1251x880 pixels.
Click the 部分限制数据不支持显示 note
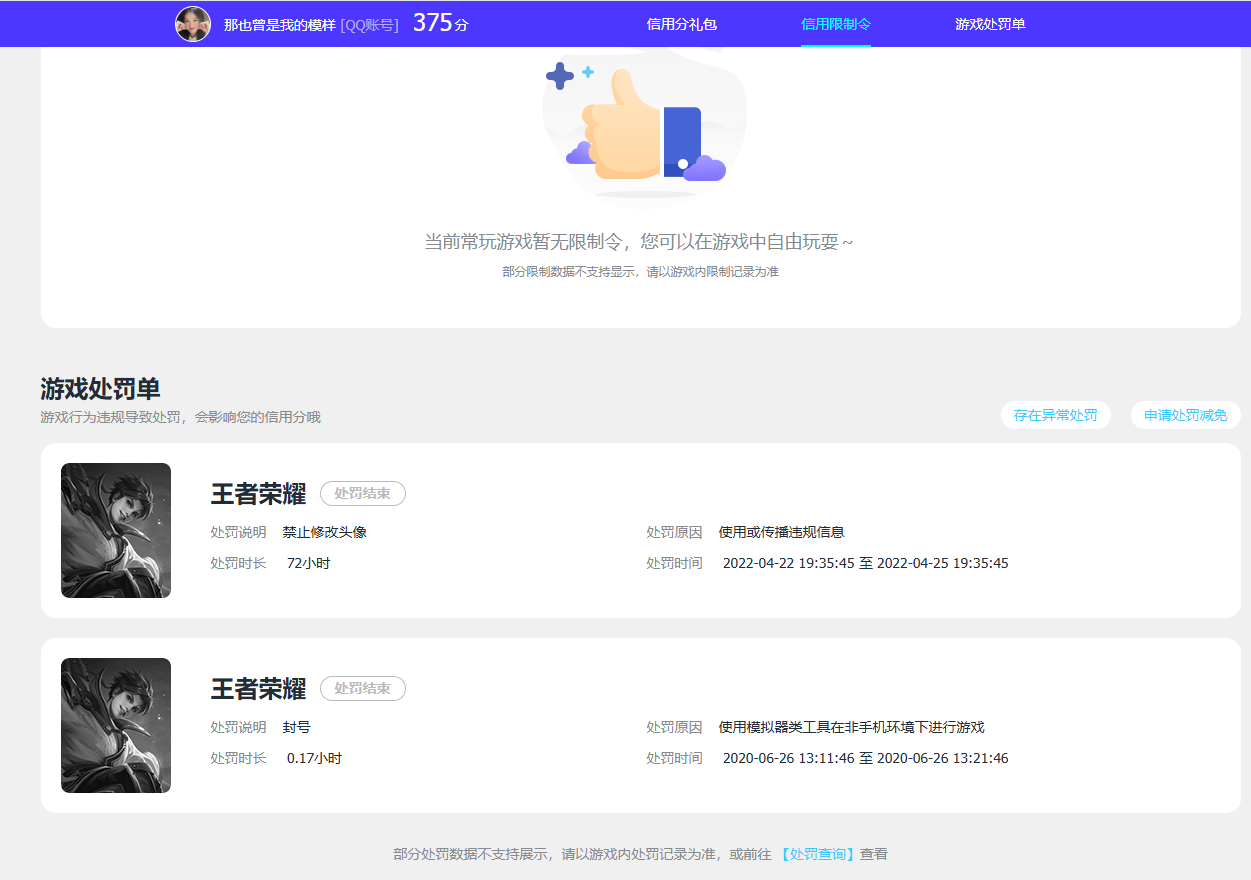point(640,272)
